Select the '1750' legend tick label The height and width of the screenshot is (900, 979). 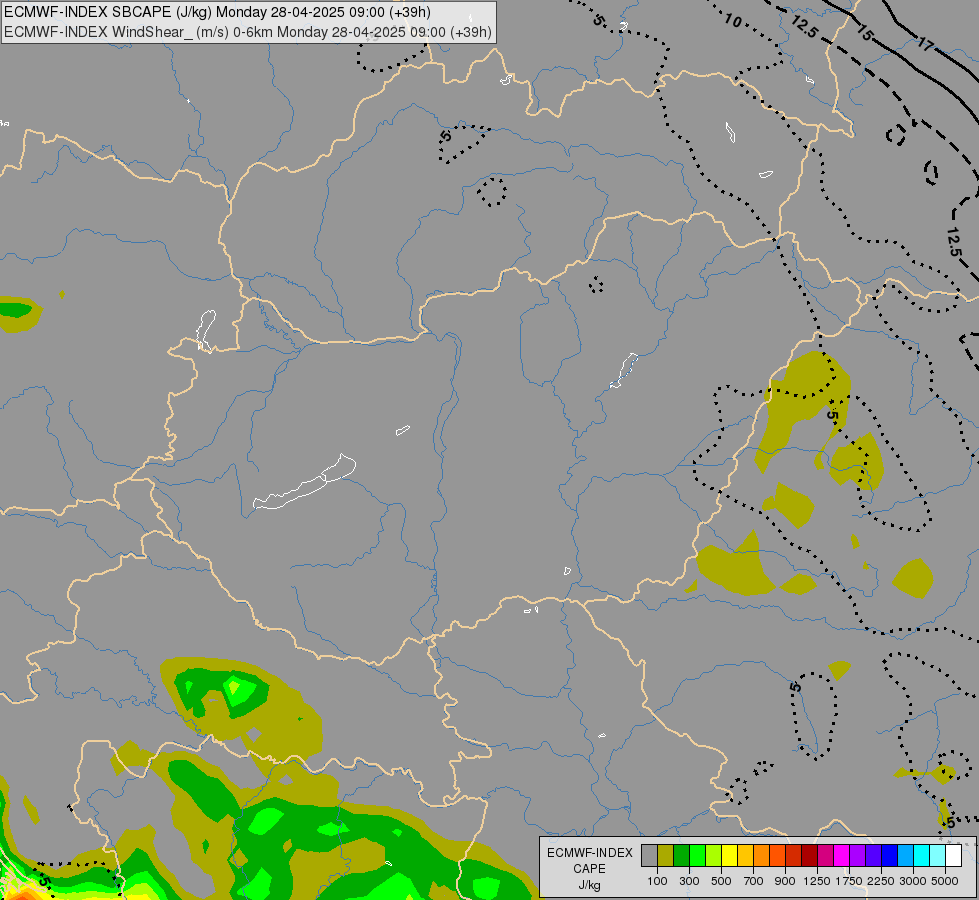(x=849, y=881)
